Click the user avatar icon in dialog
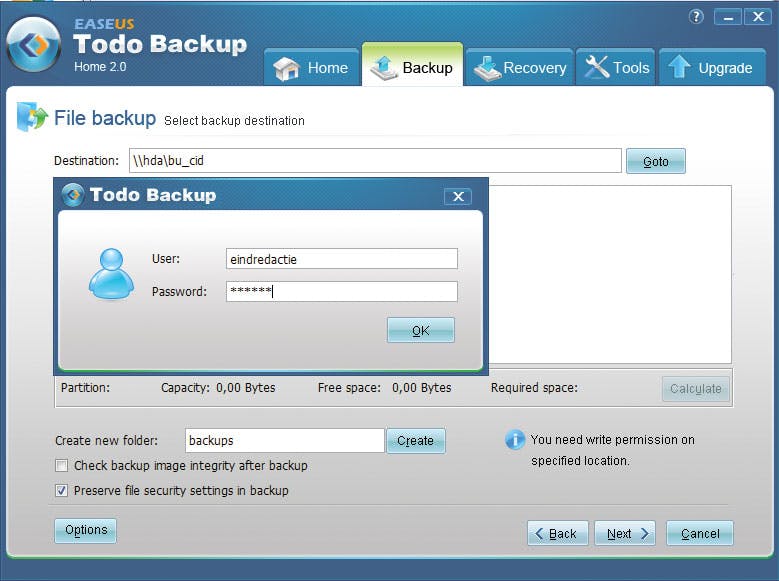The height and width of the screenshot is (581, 779). tap(111, 274)
